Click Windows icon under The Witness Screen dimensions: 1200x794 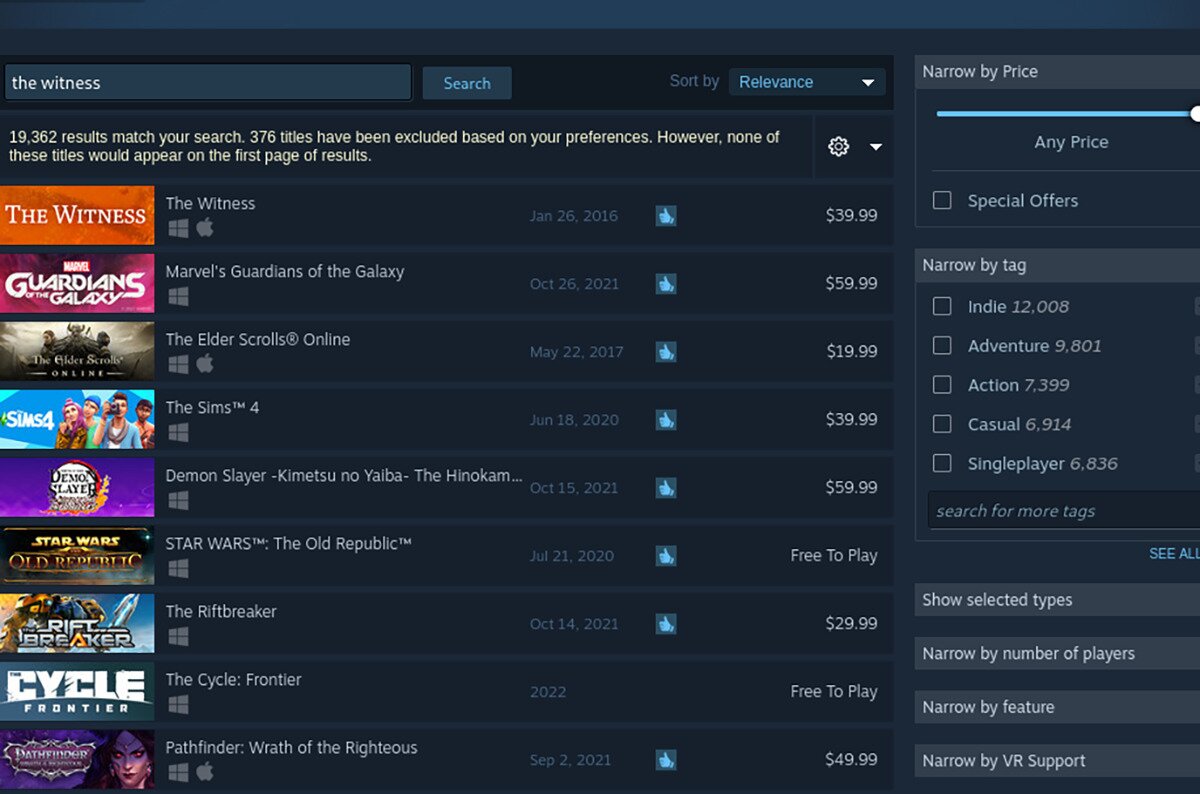[x=178, y=228]
